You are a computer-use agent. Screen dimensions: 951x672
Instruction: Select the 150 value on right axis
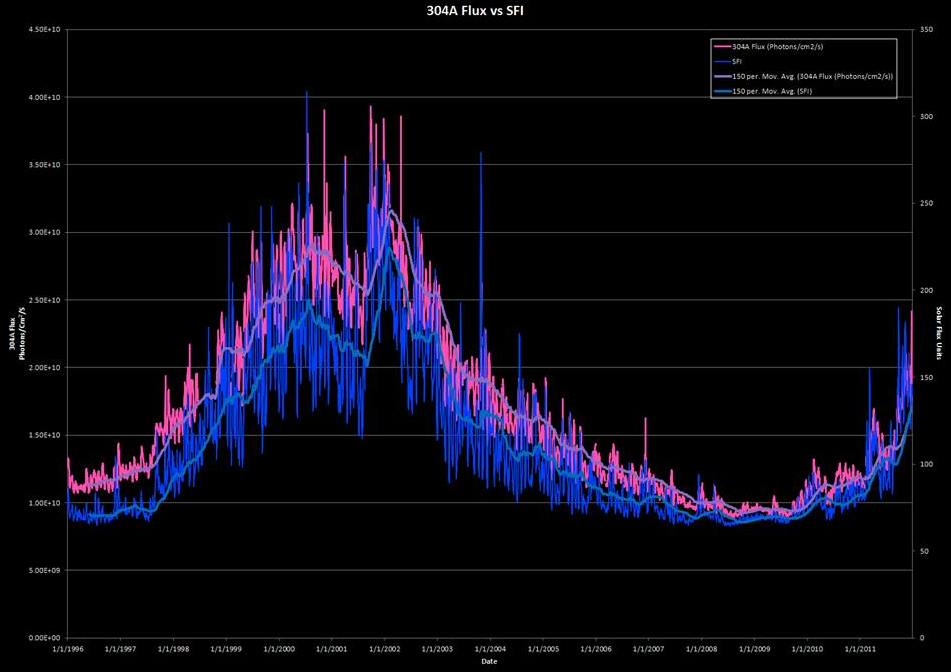coord(928,377)
